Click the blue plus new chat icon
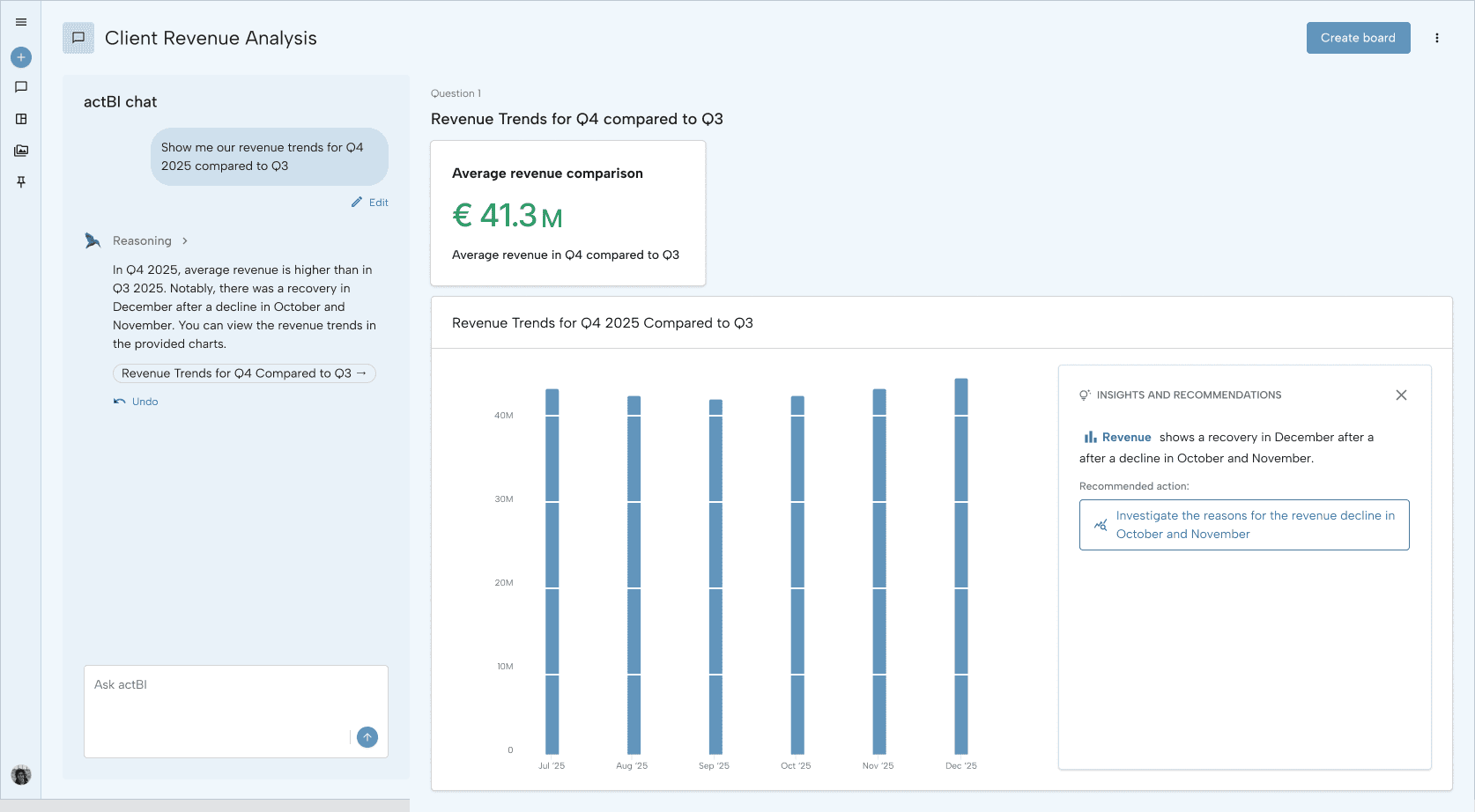The width and height of the screenshot is (1475, 812). (x=21, y=57)
